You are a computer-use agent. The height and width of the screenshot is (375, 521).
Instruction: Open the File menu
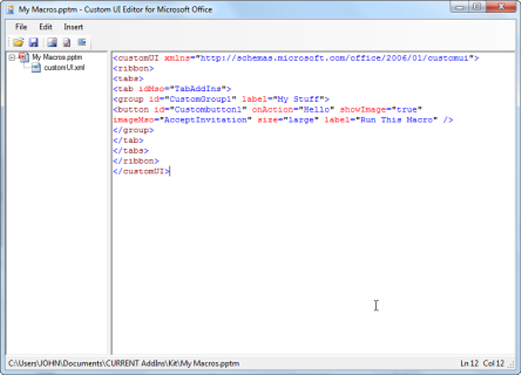click(x=21, y=27)
